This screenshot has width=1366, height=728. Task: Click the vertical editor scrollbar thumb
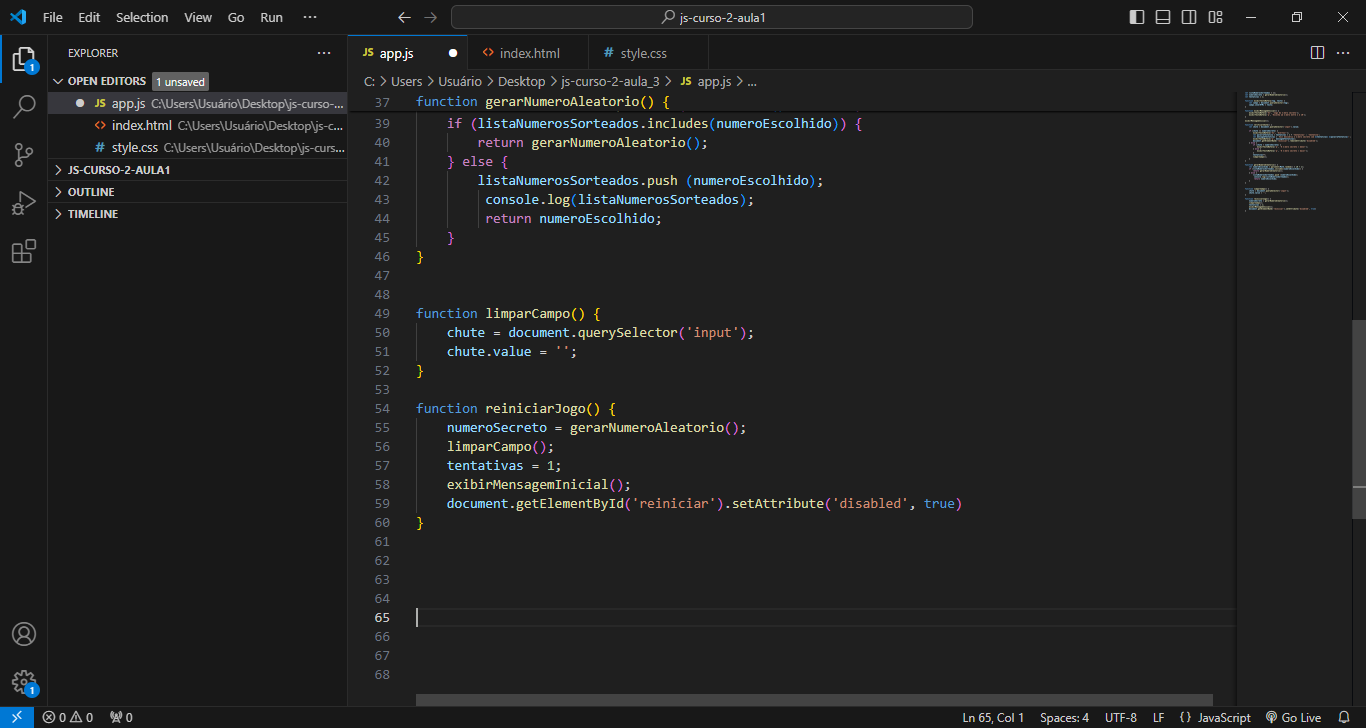(1358, 419)
